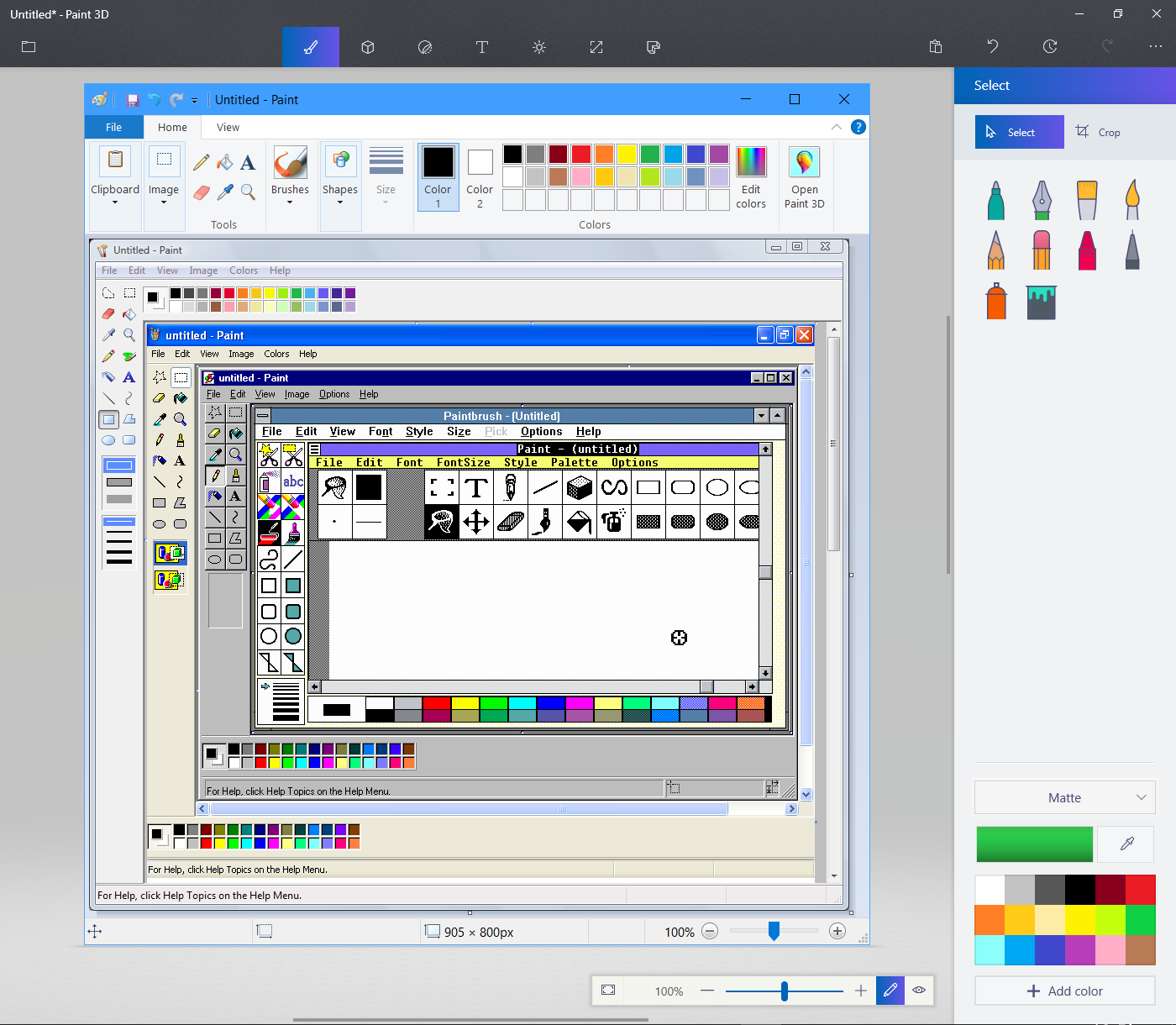This screenshot has width=1176, height=1025.
Task: Pick the black swatch in Paint 3D color palette
Action: click(1080, 890)
